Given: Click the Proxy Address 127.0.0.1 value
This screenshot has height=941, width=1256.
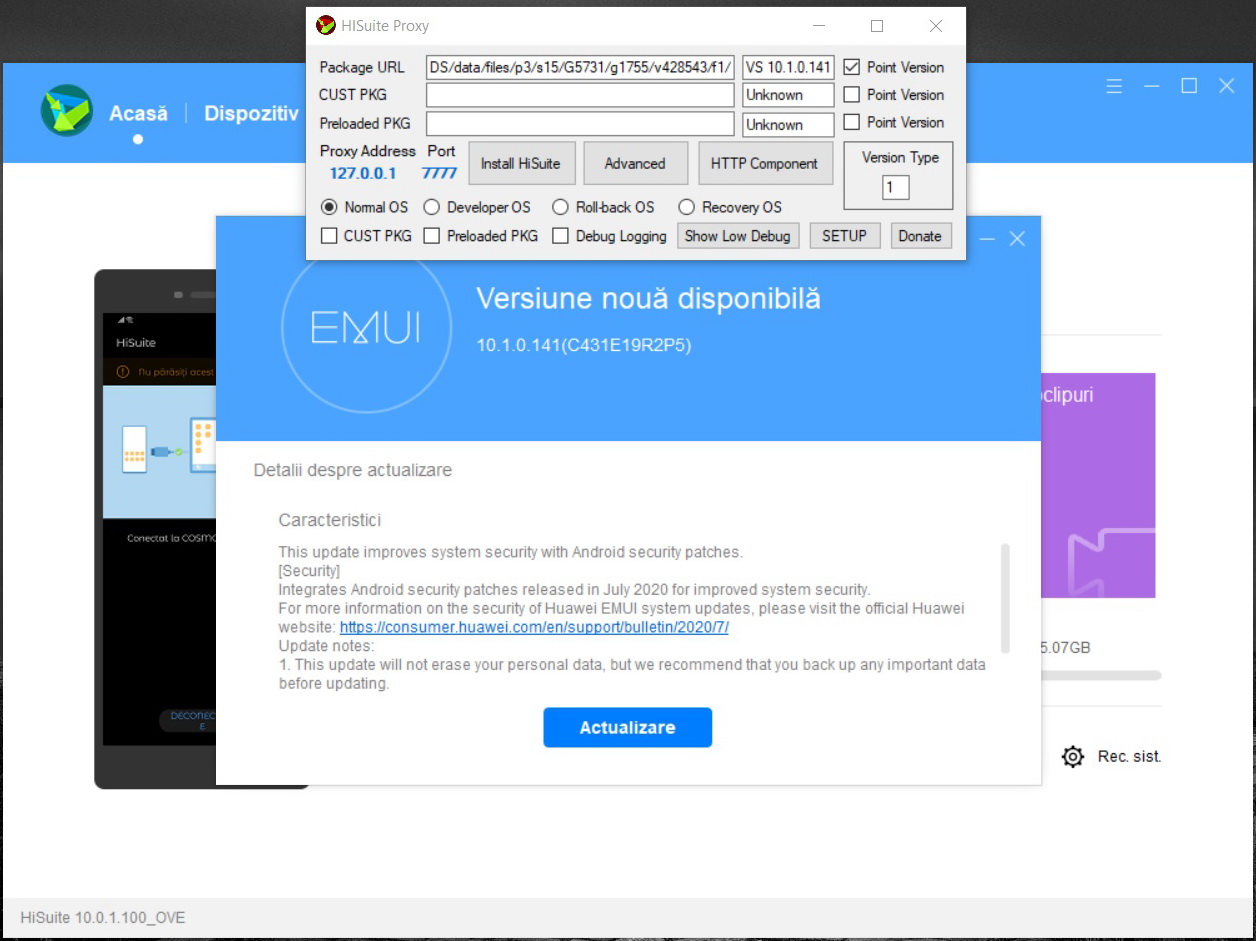Looking at the screenshot, I should (x=363, y=173).
